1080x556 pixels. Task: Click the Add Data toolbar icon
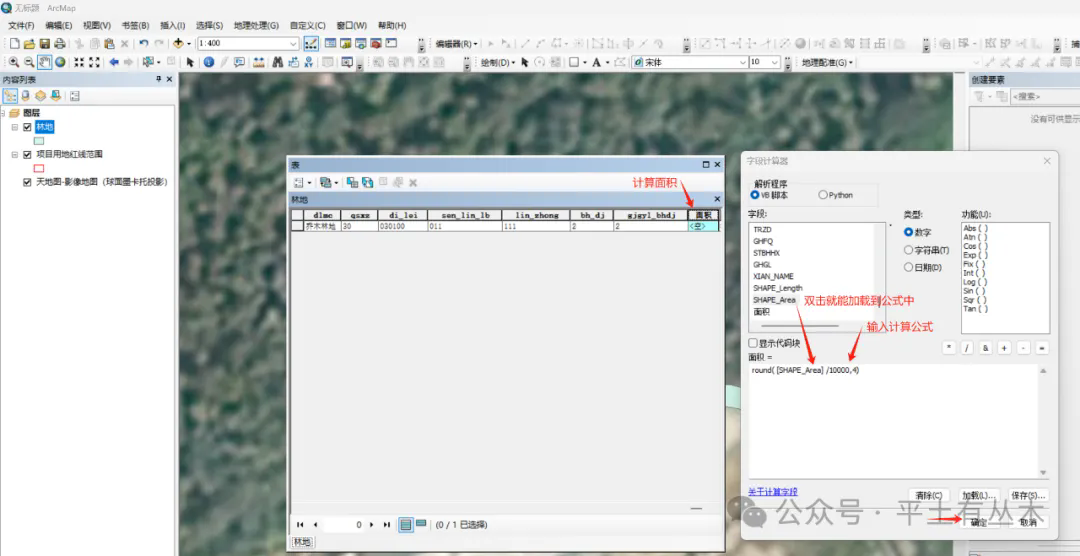click(x=179, y=44)
